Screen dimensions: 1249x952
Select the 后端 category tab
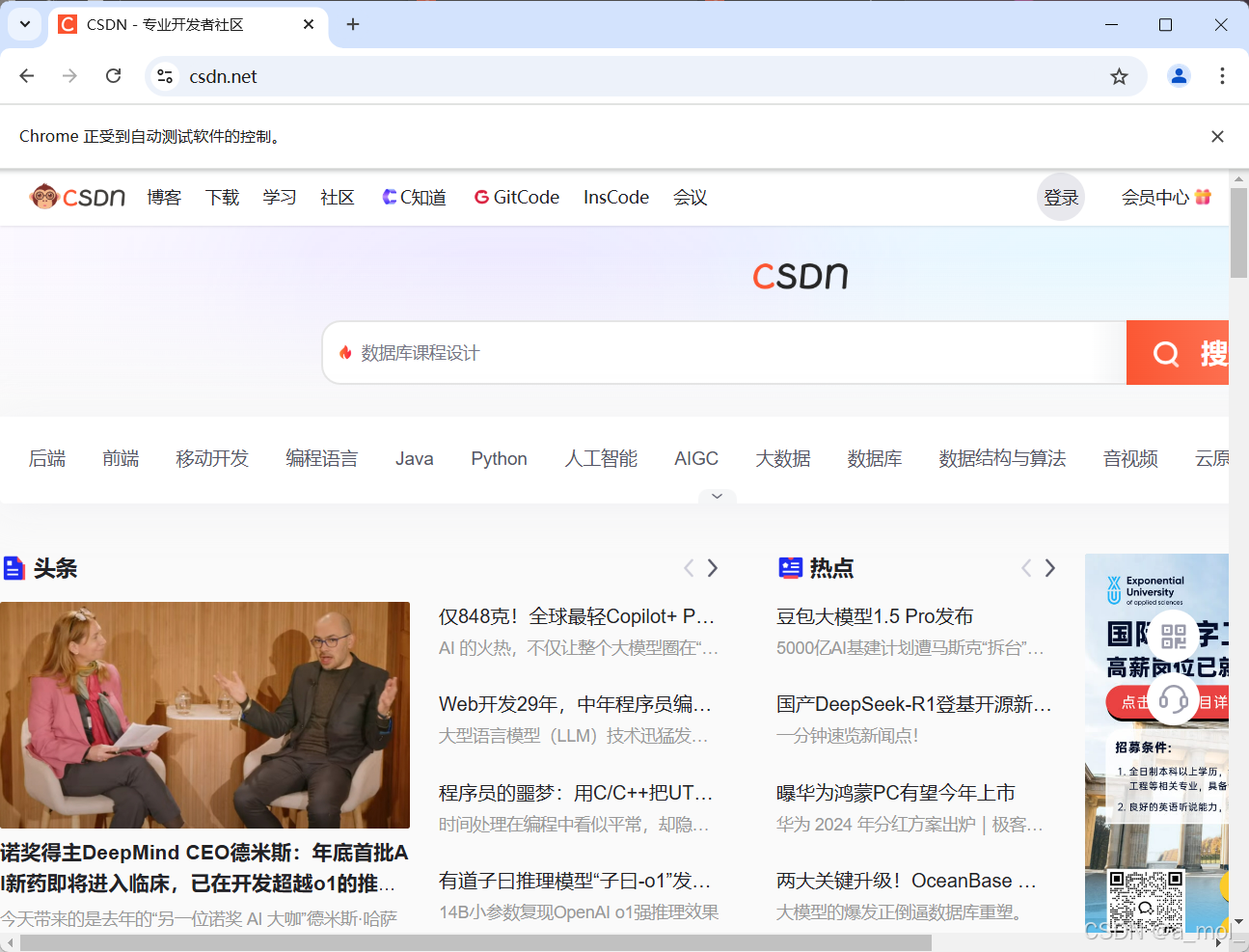[x=47, y=458]
